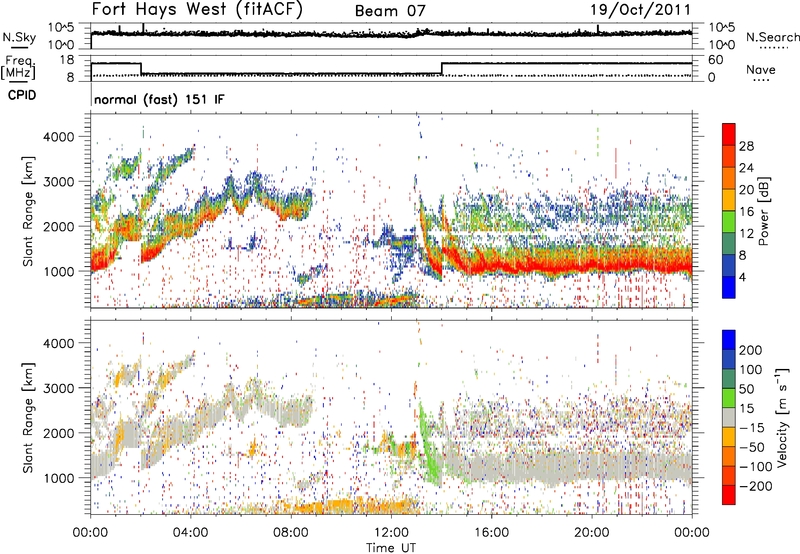Click the 'Fort Hays West (fitACF)' title
The width and height of the screenshot is (800, 554).
click(197, 10)
